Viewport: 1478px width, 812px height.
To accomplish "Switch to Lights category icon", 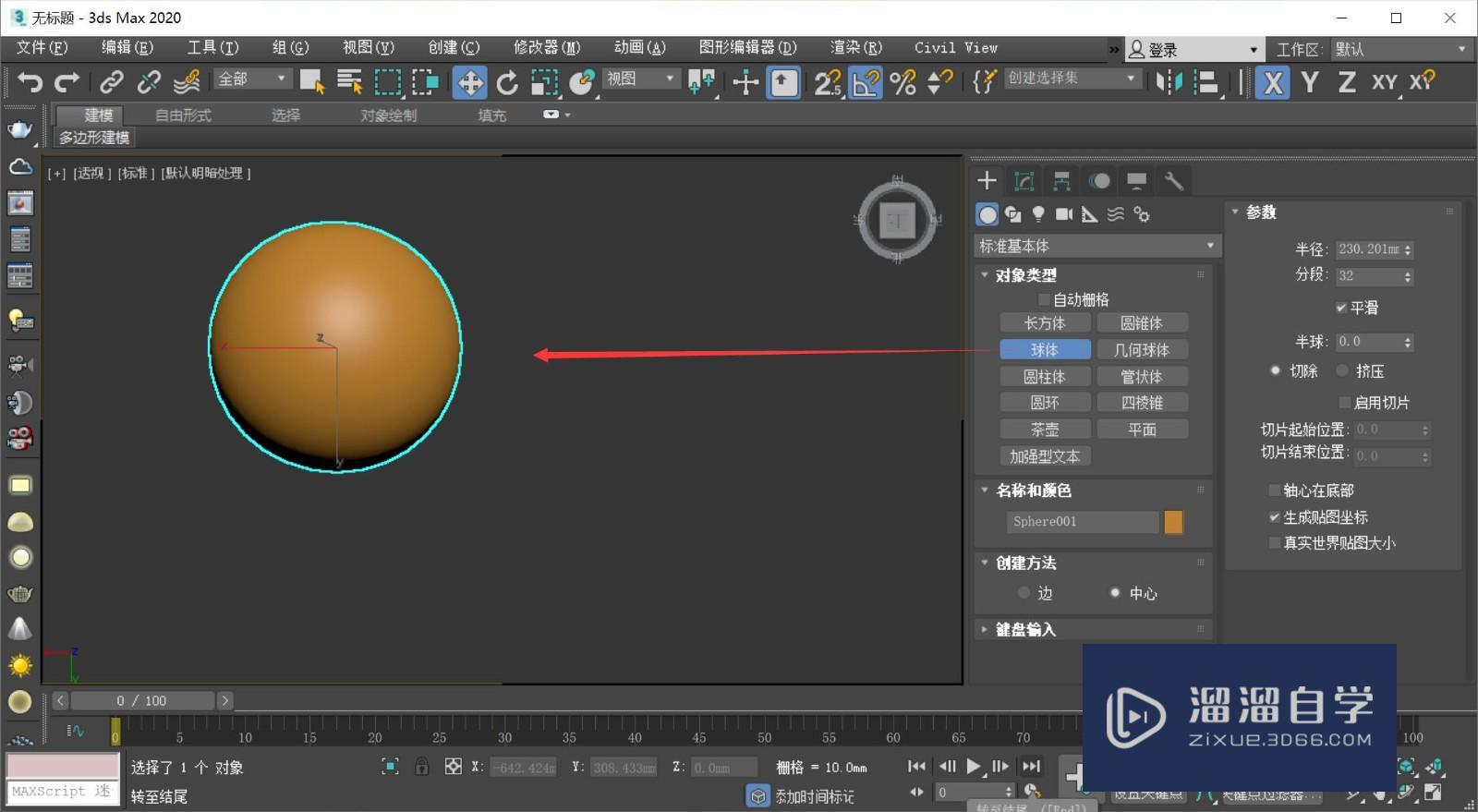I will [1038, 214].
